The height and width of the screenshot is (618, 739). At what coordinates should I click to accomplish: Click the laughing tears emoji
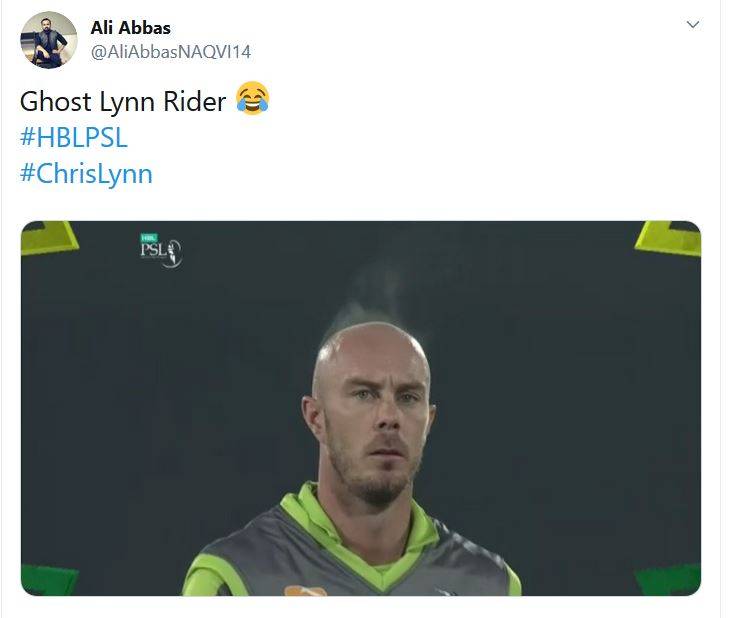253,98
